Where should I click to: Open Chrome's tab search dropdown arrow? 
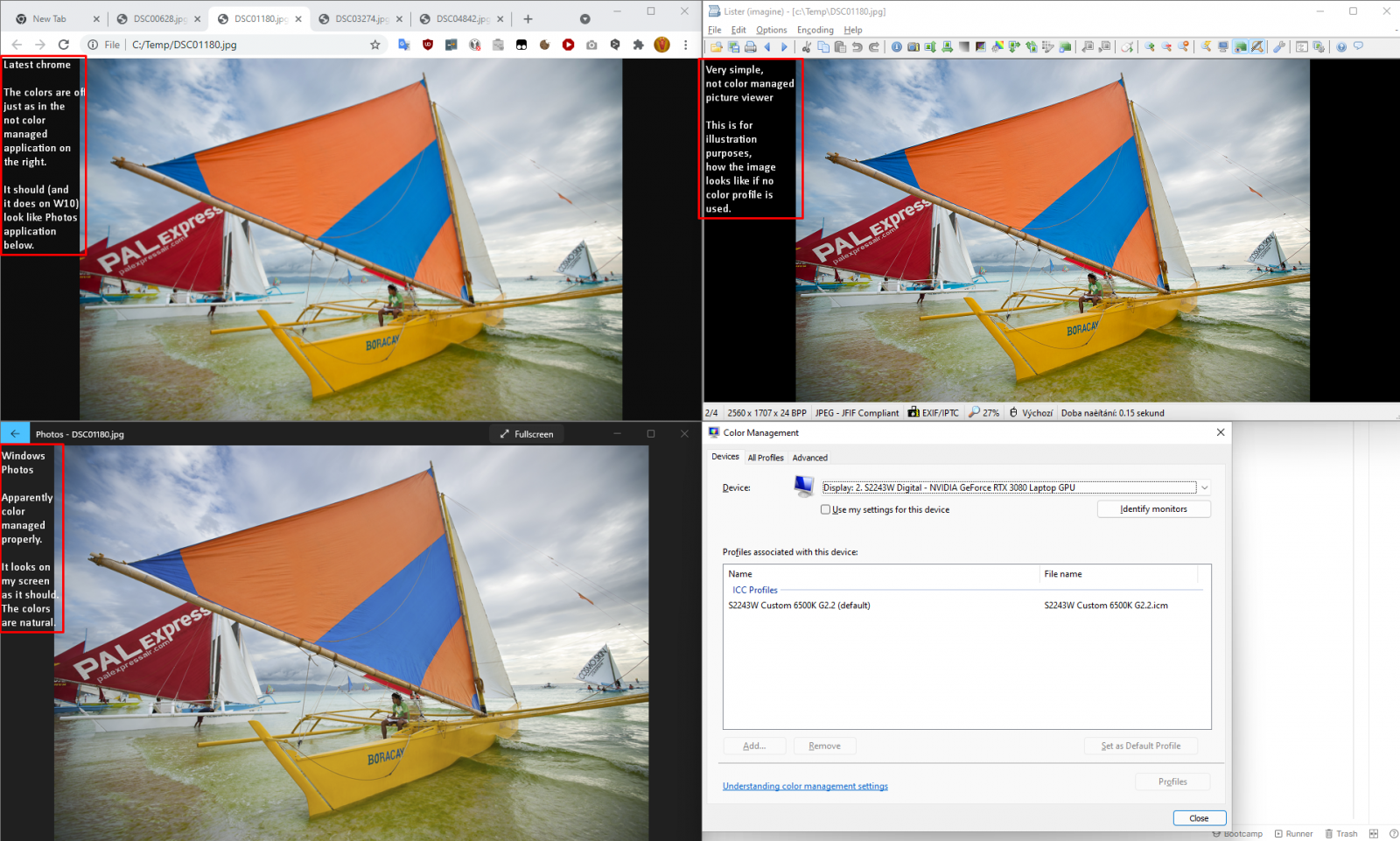pyautogui.click(x=584, y=18)
